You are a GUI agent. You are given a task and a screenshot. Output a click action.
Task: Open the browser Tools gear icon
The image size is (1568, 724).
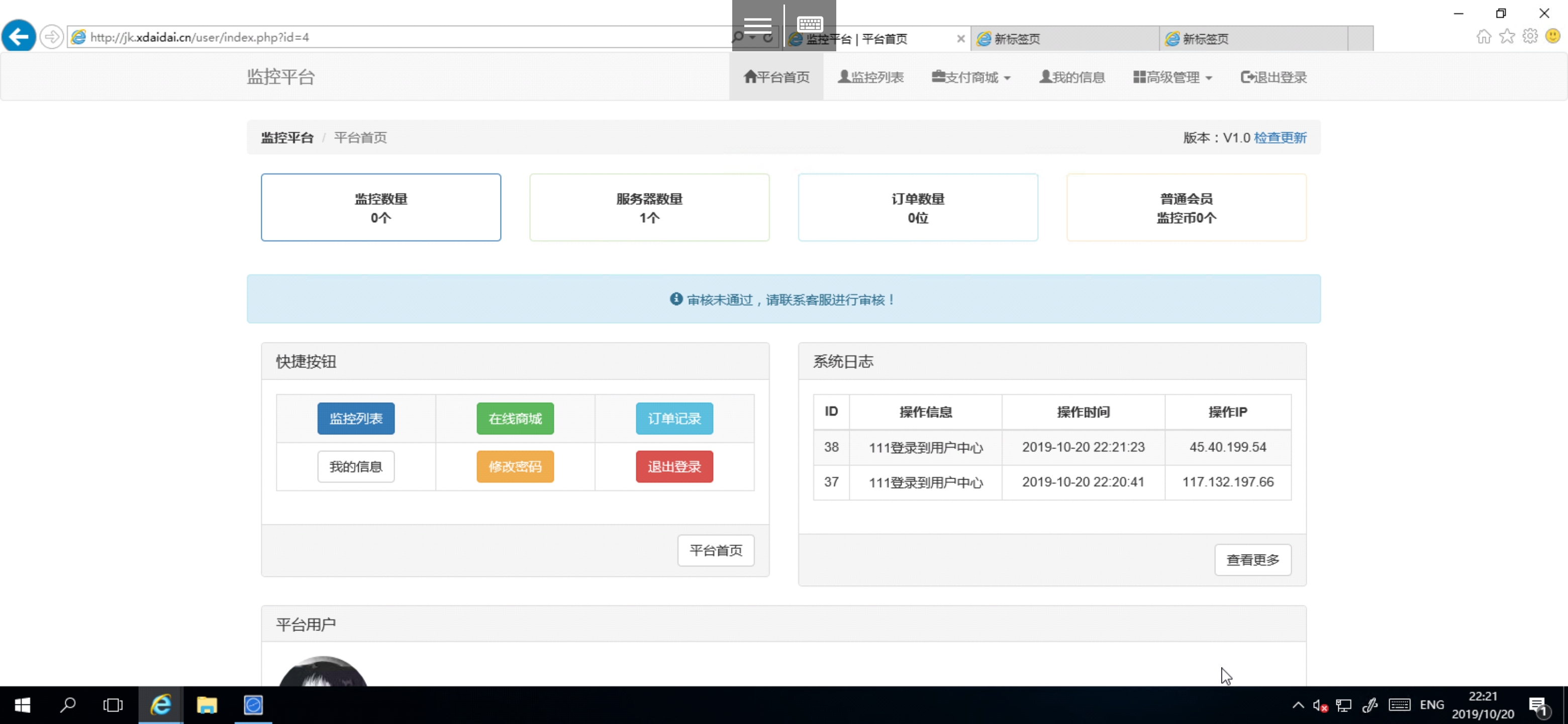click(x=1530, y=37)
